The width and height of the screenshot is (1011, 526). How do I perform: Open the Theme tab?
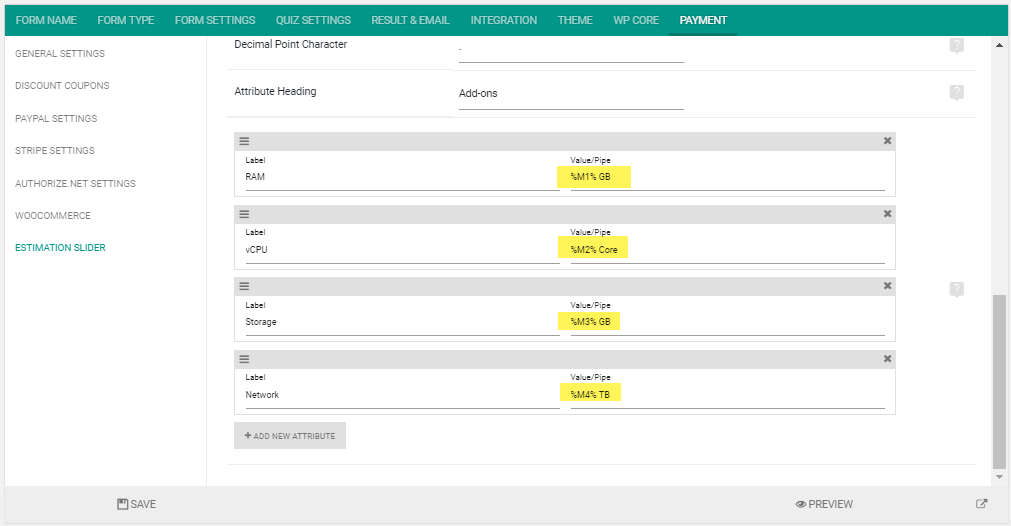tap(575, 20)
